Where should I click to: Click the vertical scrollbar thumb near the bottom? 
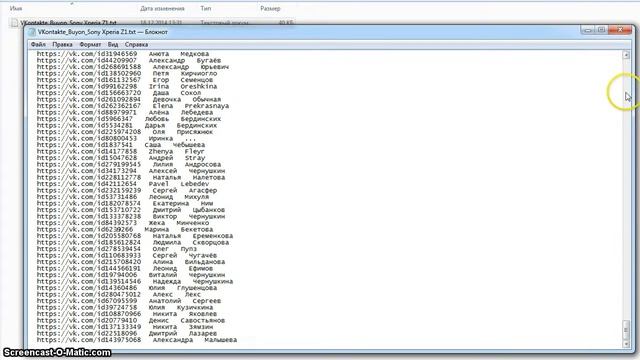pyautogui.click(x=626, y=330)
